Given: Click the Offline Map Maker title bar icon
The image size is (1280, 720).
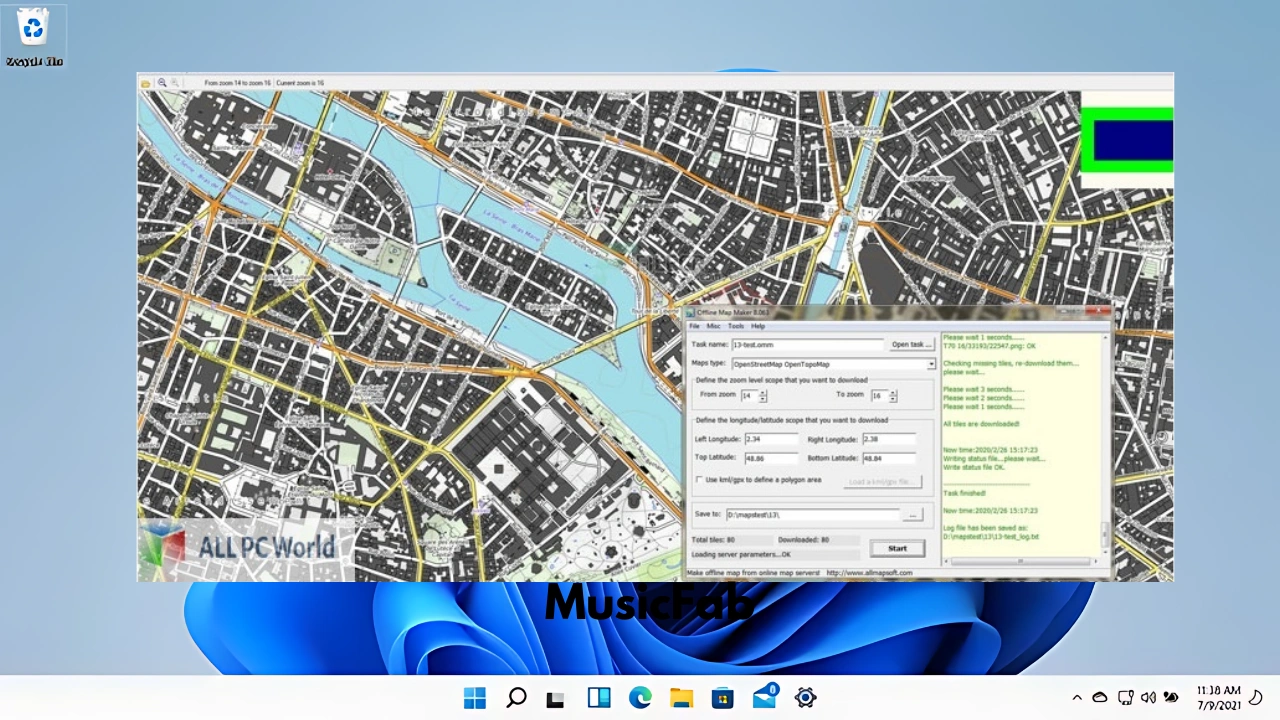Looking at the screenshot, I should [x=690, y=313].
